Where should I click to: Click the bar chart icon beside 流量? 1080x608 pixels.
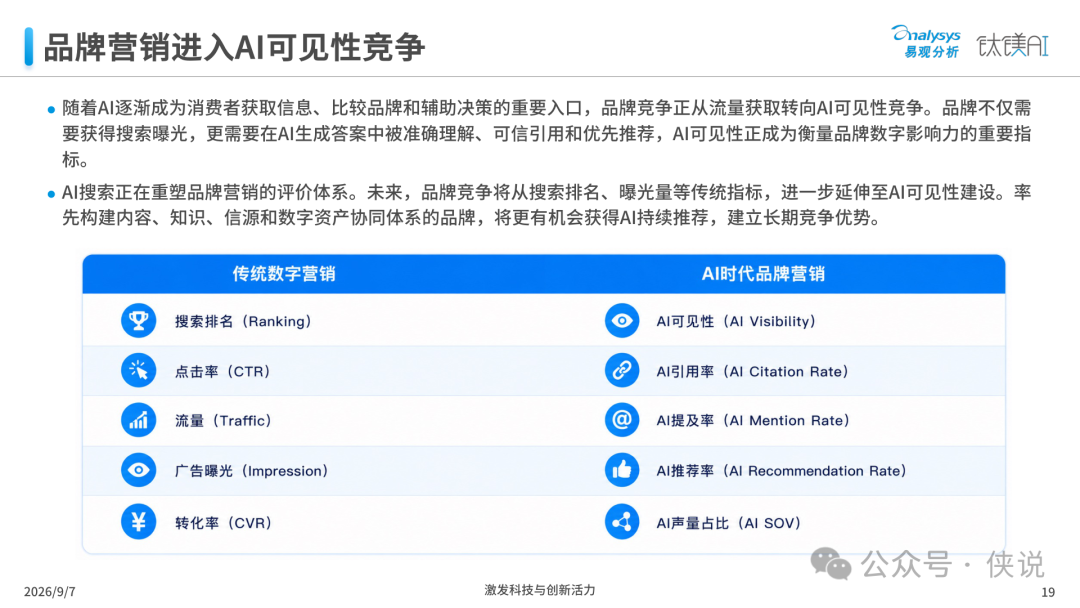tap(138, 420)
